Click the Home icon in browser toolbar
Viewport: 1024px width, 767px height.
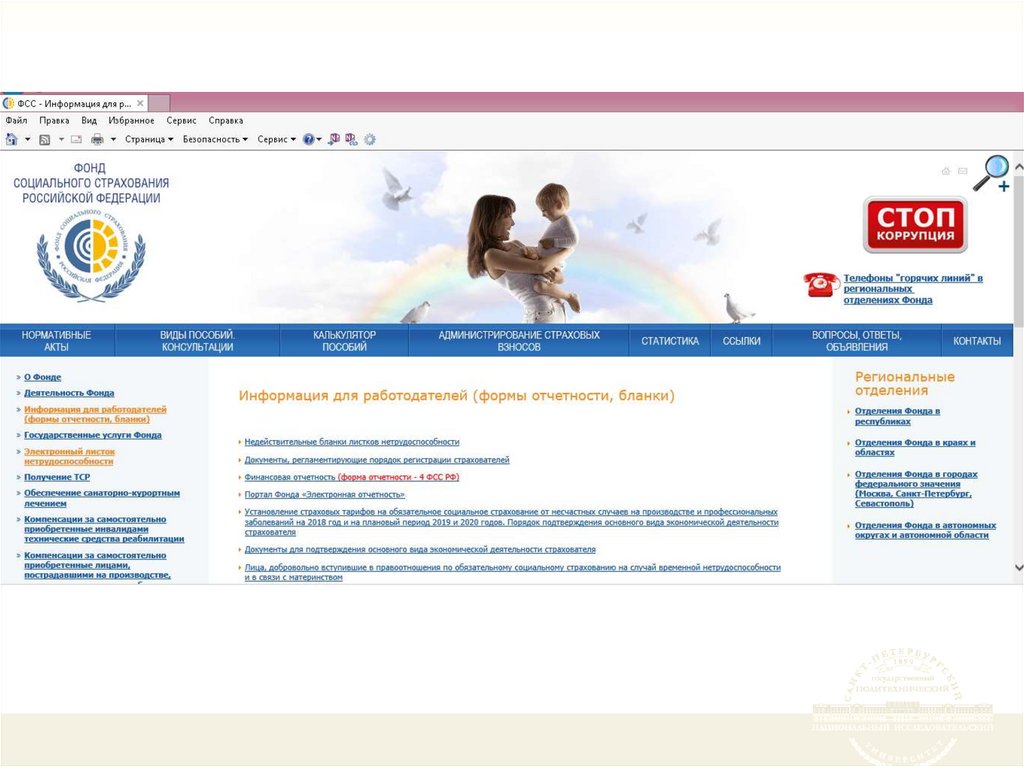coord(11,140)
